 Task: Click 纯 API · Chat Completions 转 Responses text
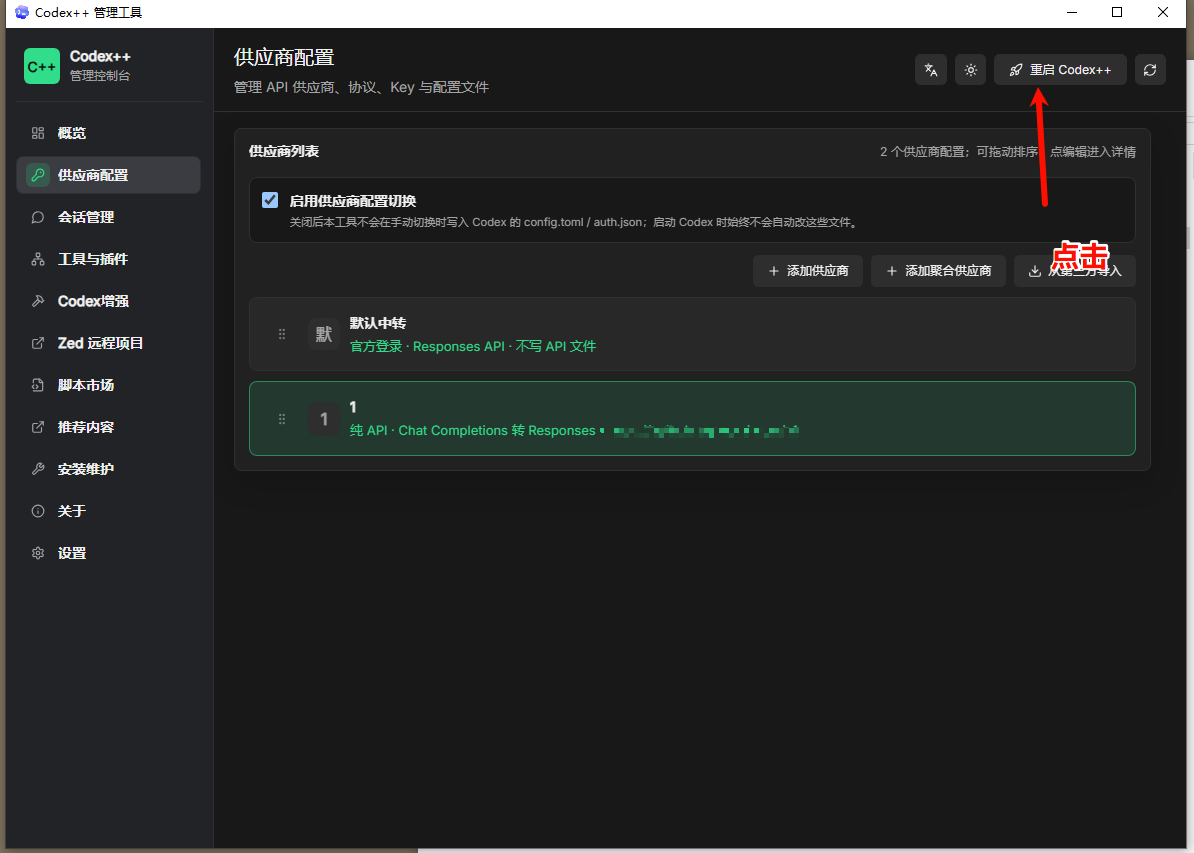tap(472, 431)
